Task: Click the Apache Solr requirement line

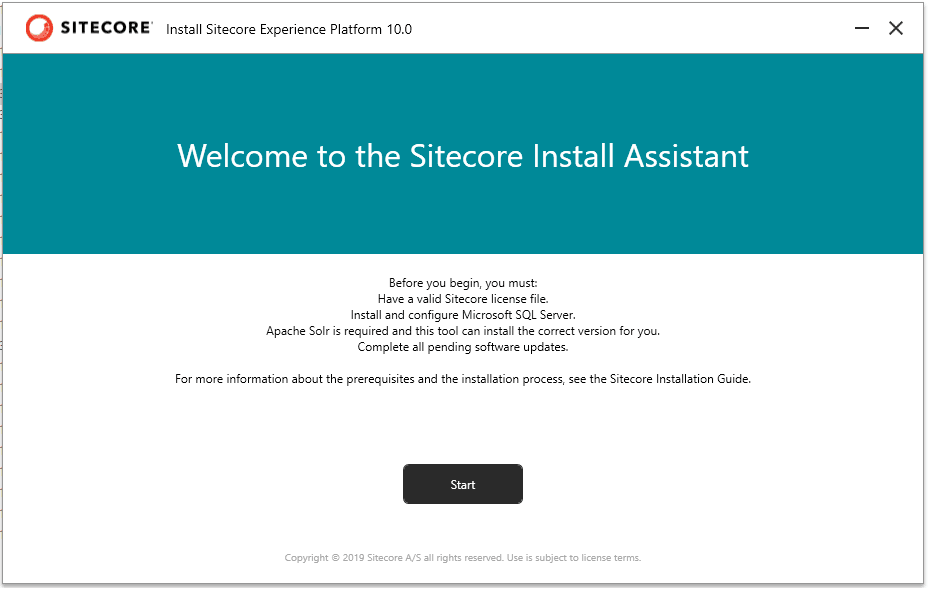Action: (x=463, y=331)
